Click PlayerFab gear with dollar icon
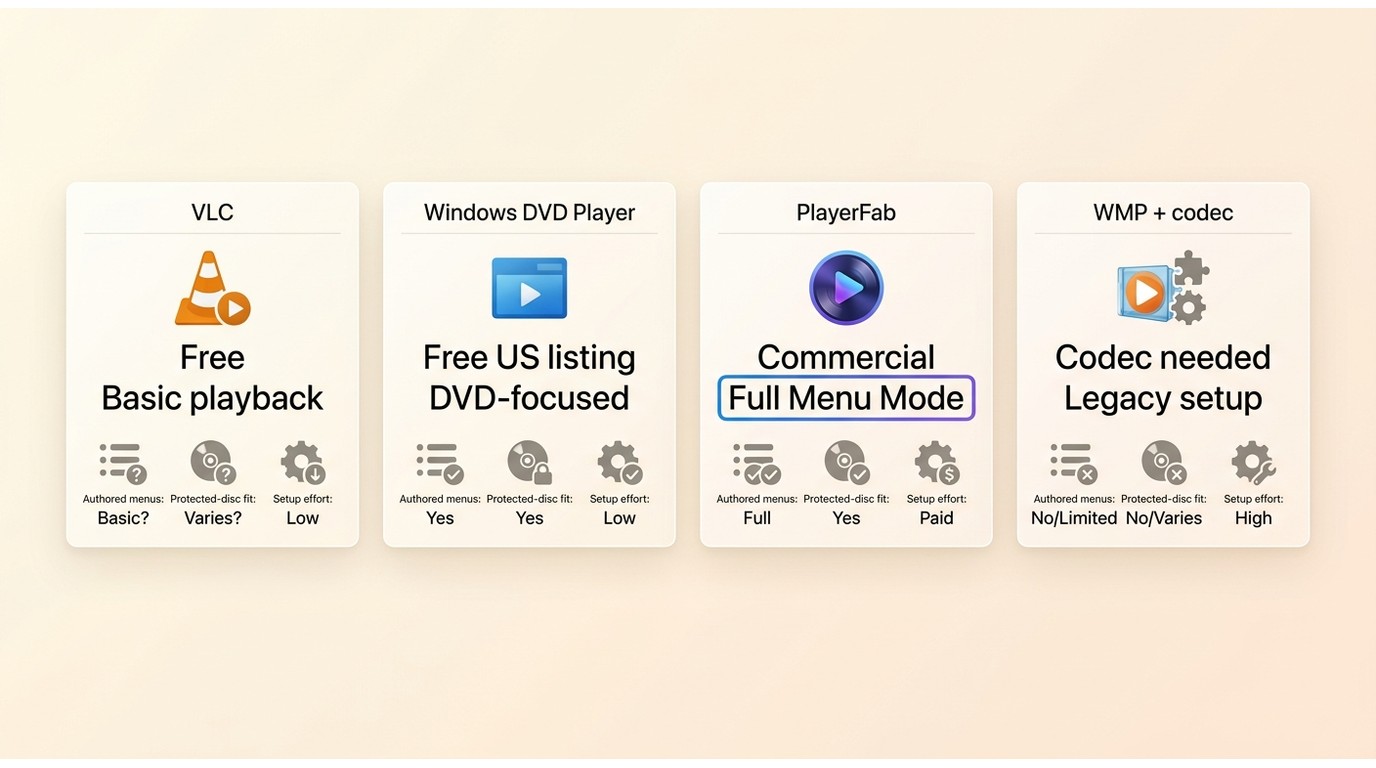This screenshot has width=1376, height=768. coord(937,463)
